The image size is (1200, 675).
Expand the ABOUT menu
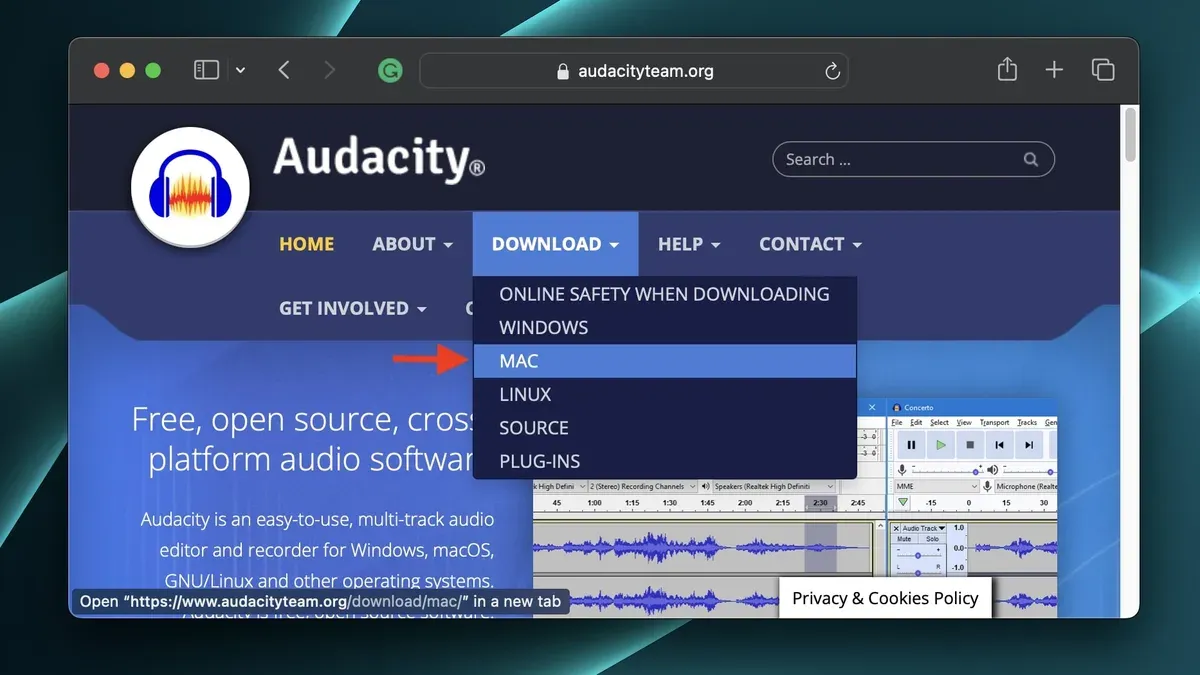[x=412, y=244]
